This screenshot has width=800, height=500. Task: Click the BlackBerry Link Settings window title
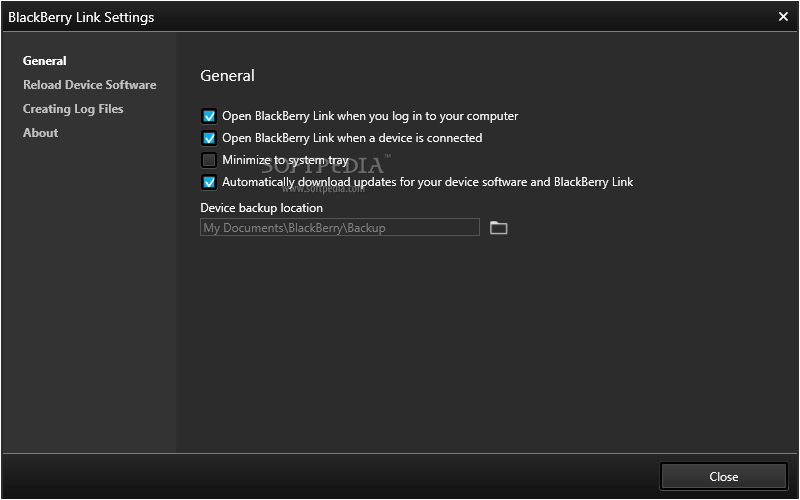(x=81, y=17)
